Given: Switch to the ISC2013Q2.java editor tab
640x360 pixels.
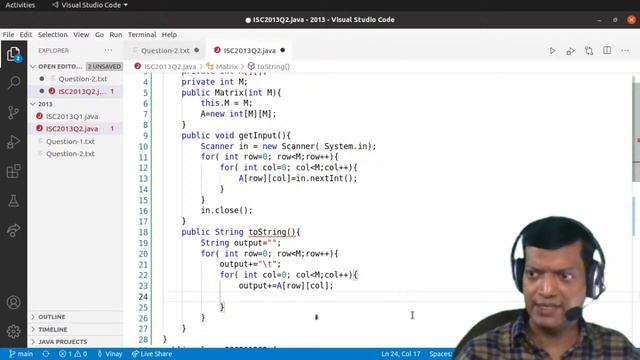Looking at the screenshot, I should point(249,51).
